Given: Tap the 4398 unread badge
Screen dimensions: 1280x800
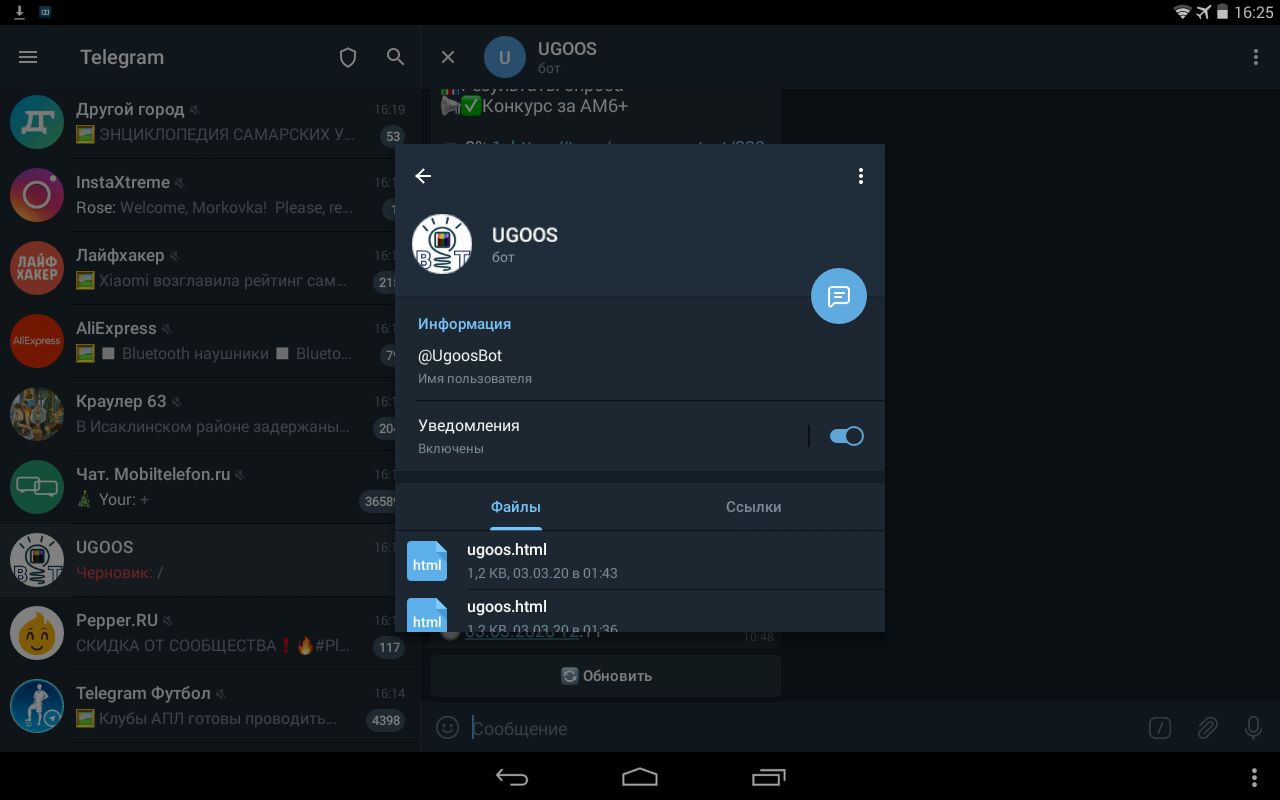Looking at the screenshot, I should click(385, 721).
